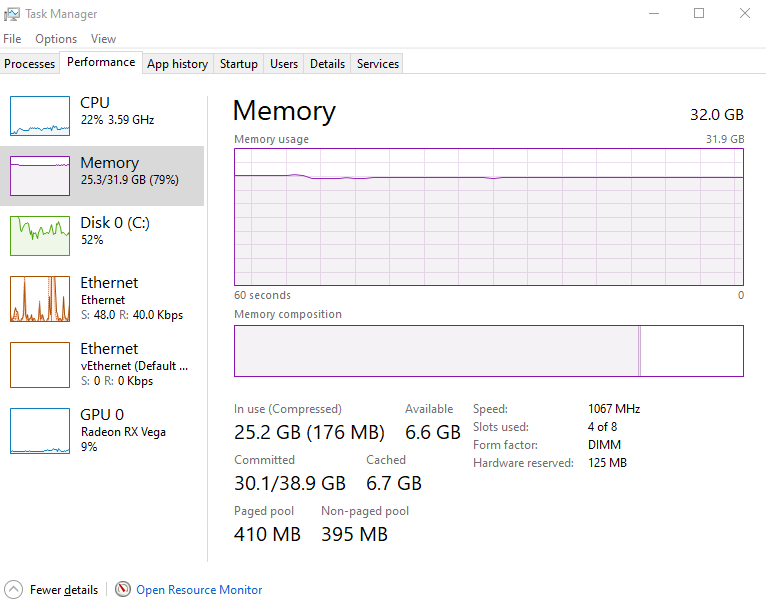Click the Open Resource Monitor link
Image resolution: width=766 pixels, height=608 pixels.
(199, 590)
